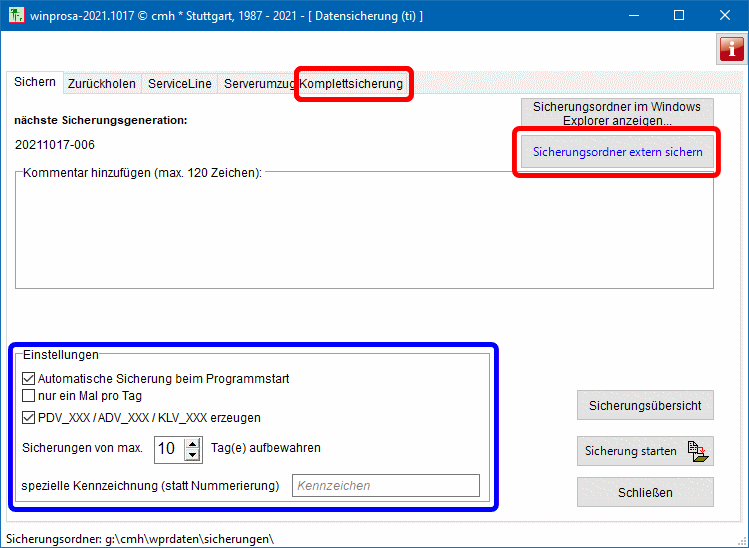This screenshot has height=548, width=749.
Task: Toggle Automatische Sicherung beim Programmstart checkbox
Action: 28,379
